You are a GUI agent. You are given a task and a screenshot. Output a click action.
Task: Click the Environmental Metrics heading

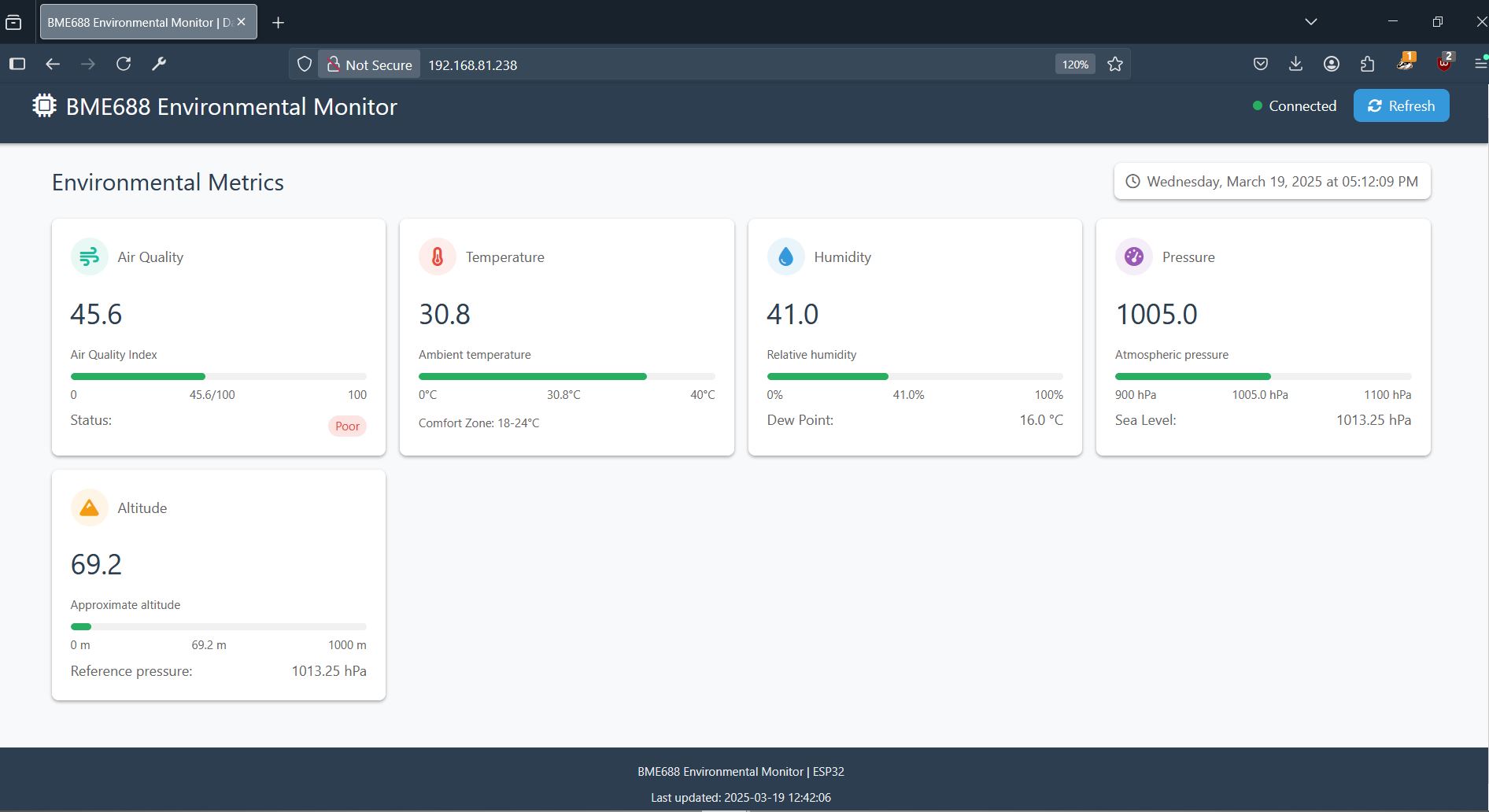coord(168,183)
